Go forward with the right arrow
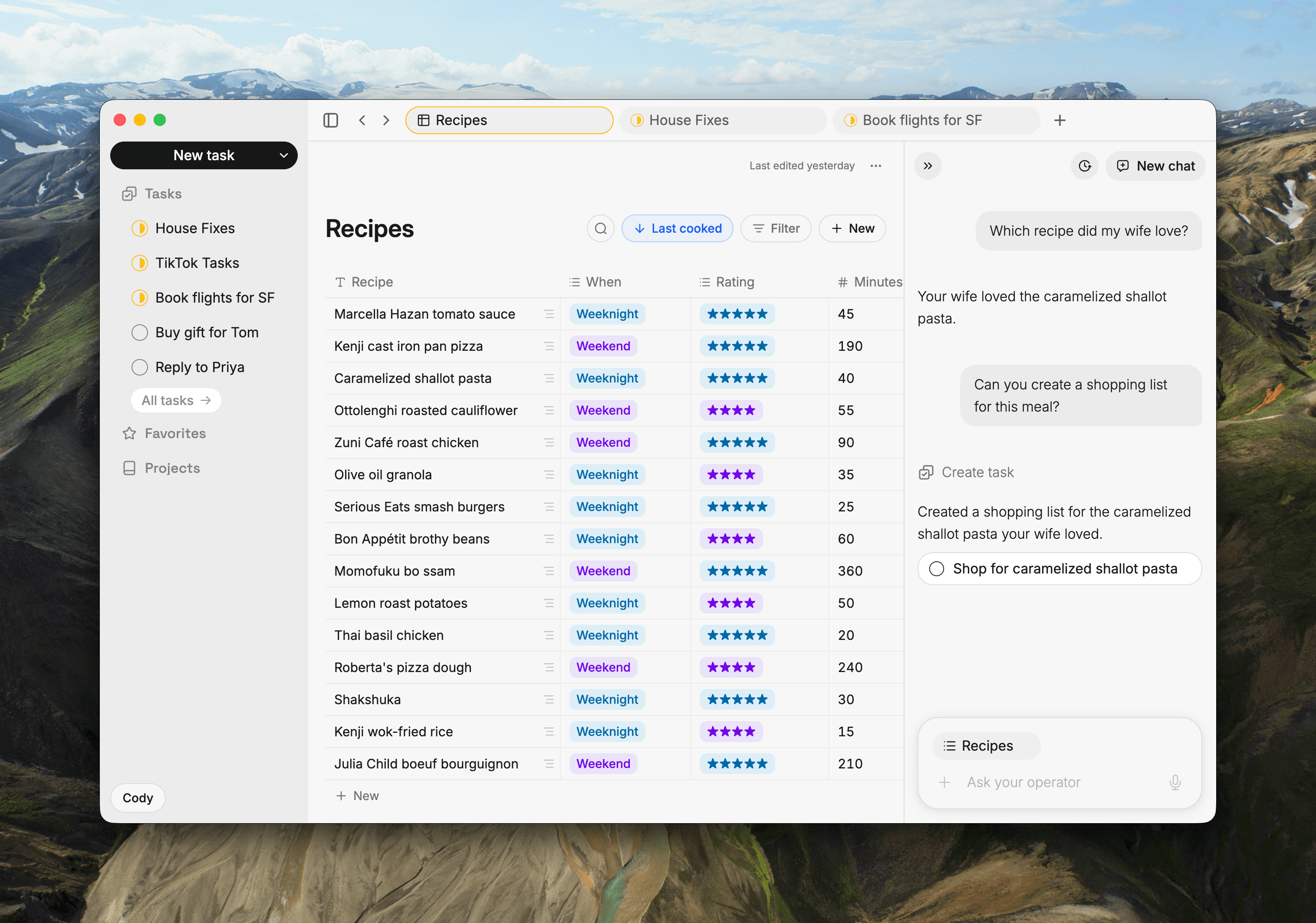This screenshot has height=923, width=1316. 386,120
